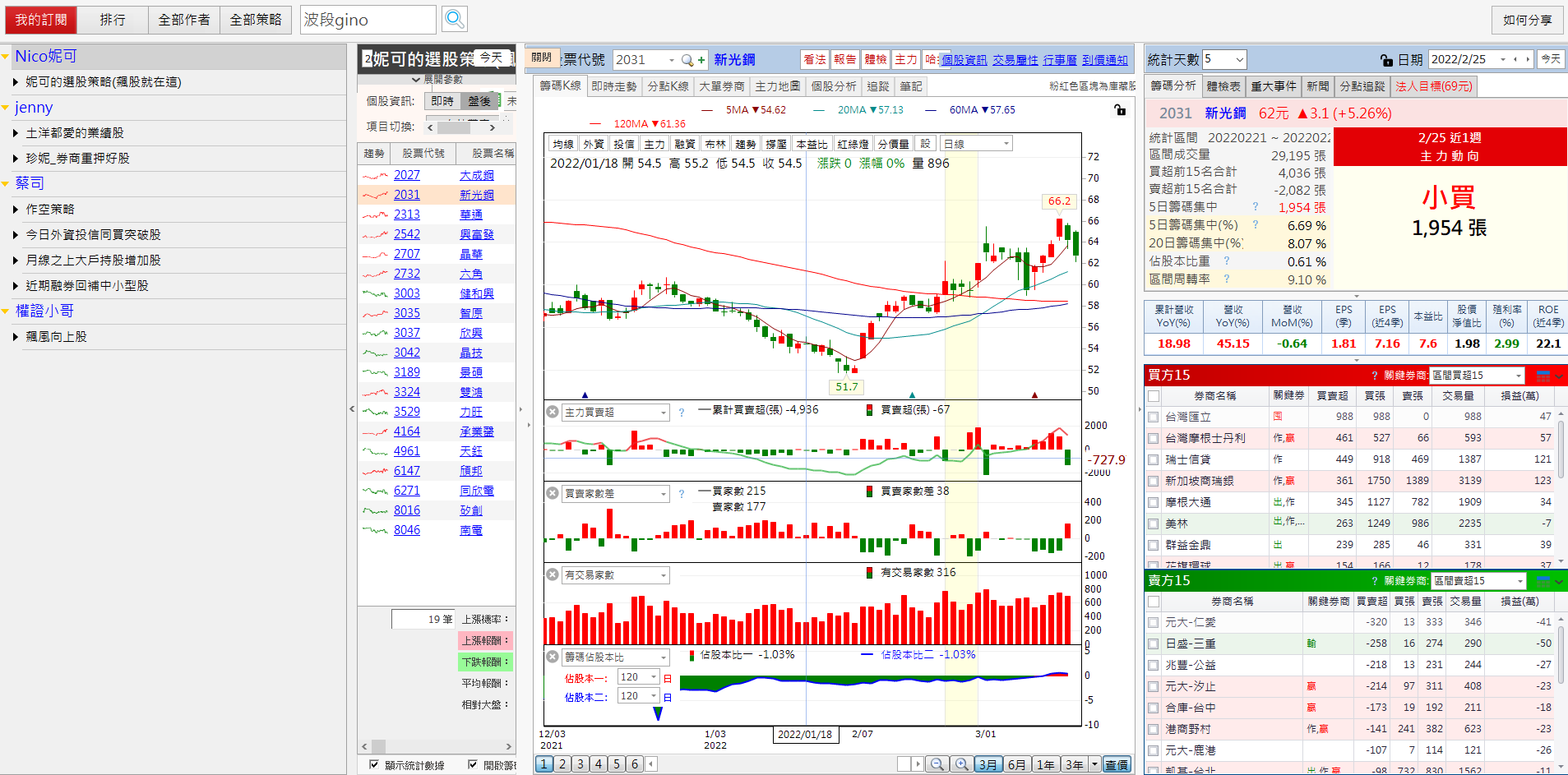Click the lock icon above the K-line chart
The height and width of the screenshot is (775, 1568).
[1120, 110]
